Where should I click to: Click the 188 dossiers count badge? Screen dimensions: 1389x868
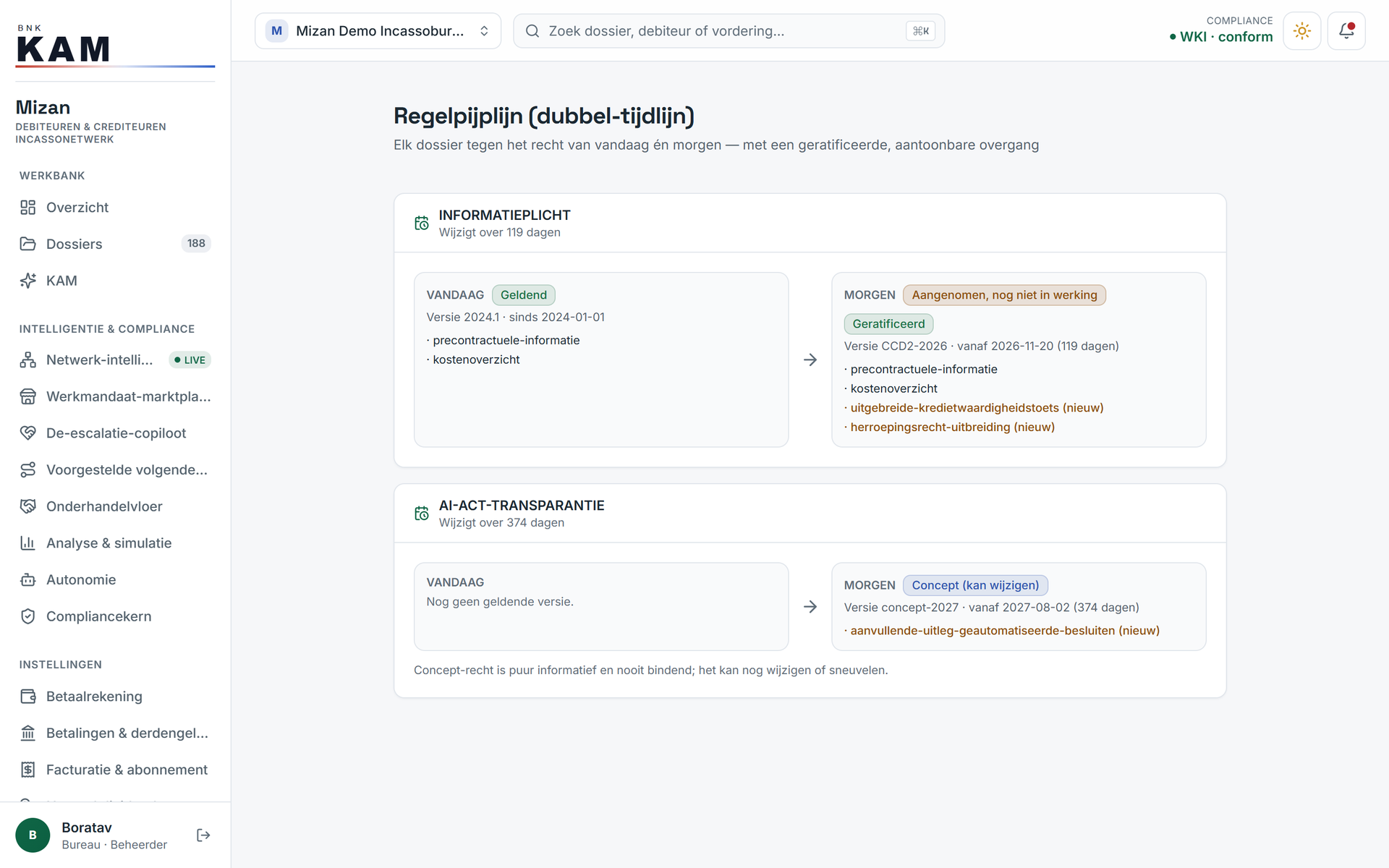coord(196,244)
